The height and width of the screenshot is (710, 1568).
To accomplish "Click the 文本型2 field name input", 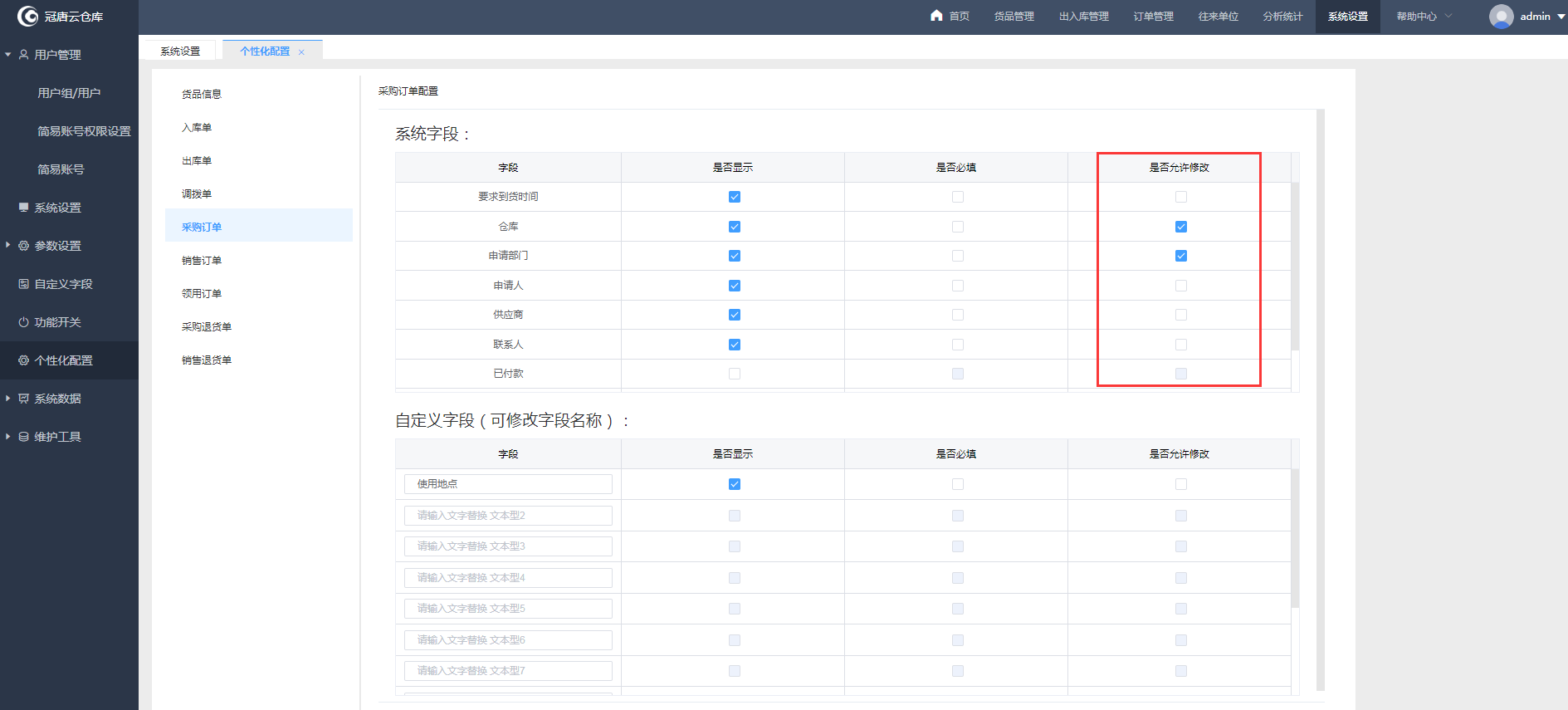I will point(508,516).
